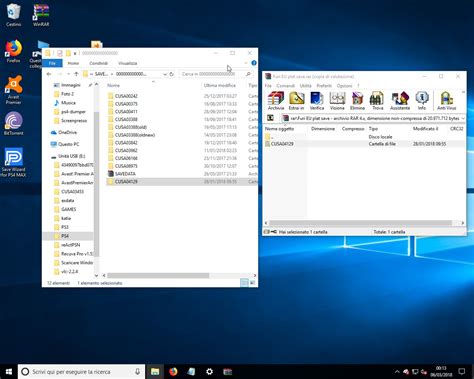
Task: Go up one folder in File Explorer
Action: pyautogui.click(x=76, y=74)
